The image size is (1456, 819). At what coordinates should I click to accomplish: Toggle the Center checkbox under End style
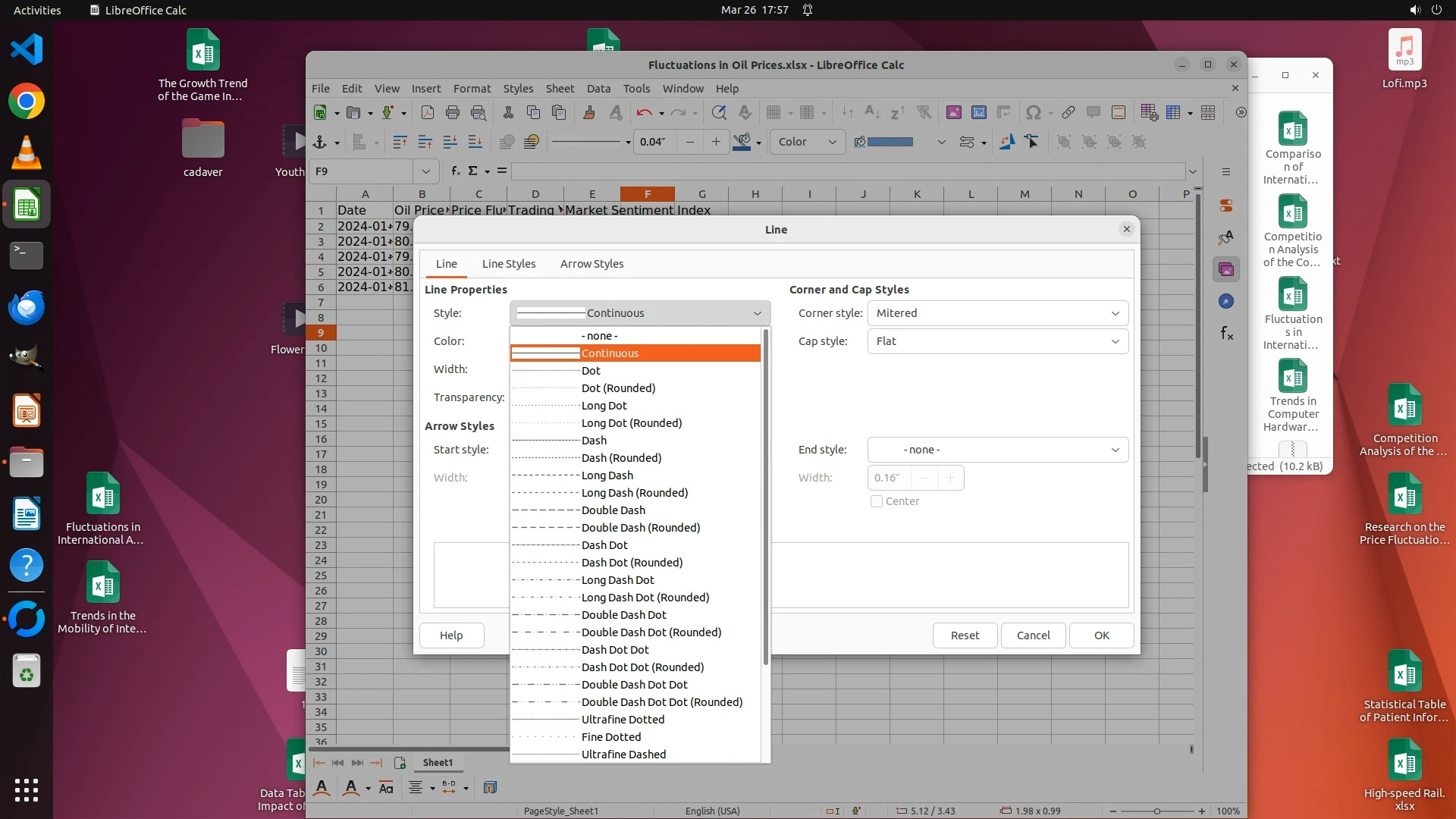point(877,501)
